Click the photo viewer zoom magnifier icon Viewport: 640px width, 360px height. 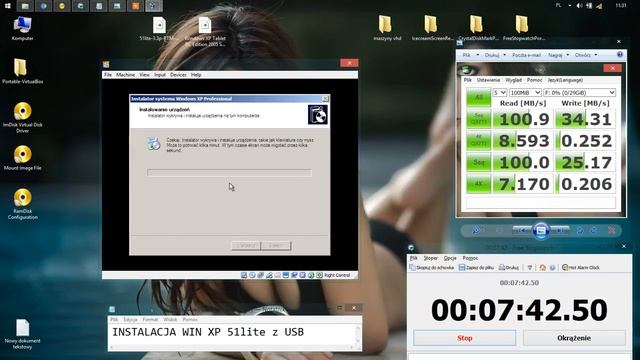[x=476, y=231]
